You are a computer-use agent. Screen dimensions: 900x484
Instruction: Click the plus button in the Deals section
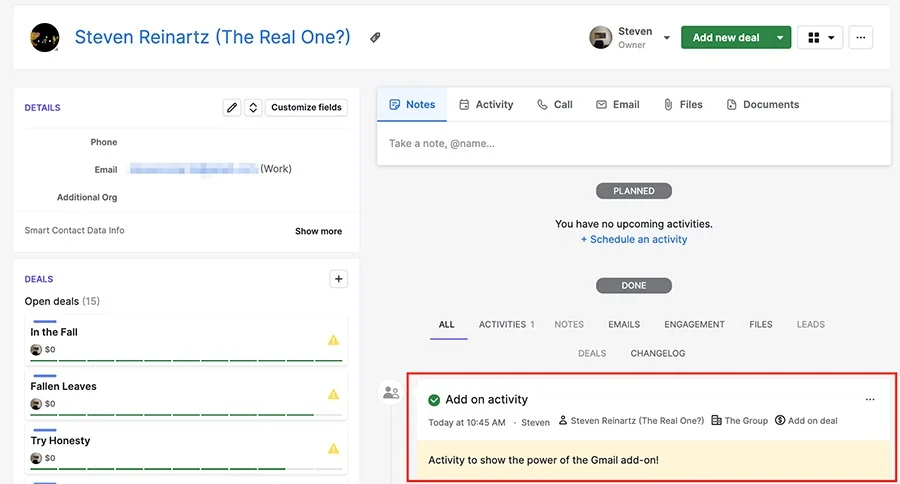coord(339,279)
